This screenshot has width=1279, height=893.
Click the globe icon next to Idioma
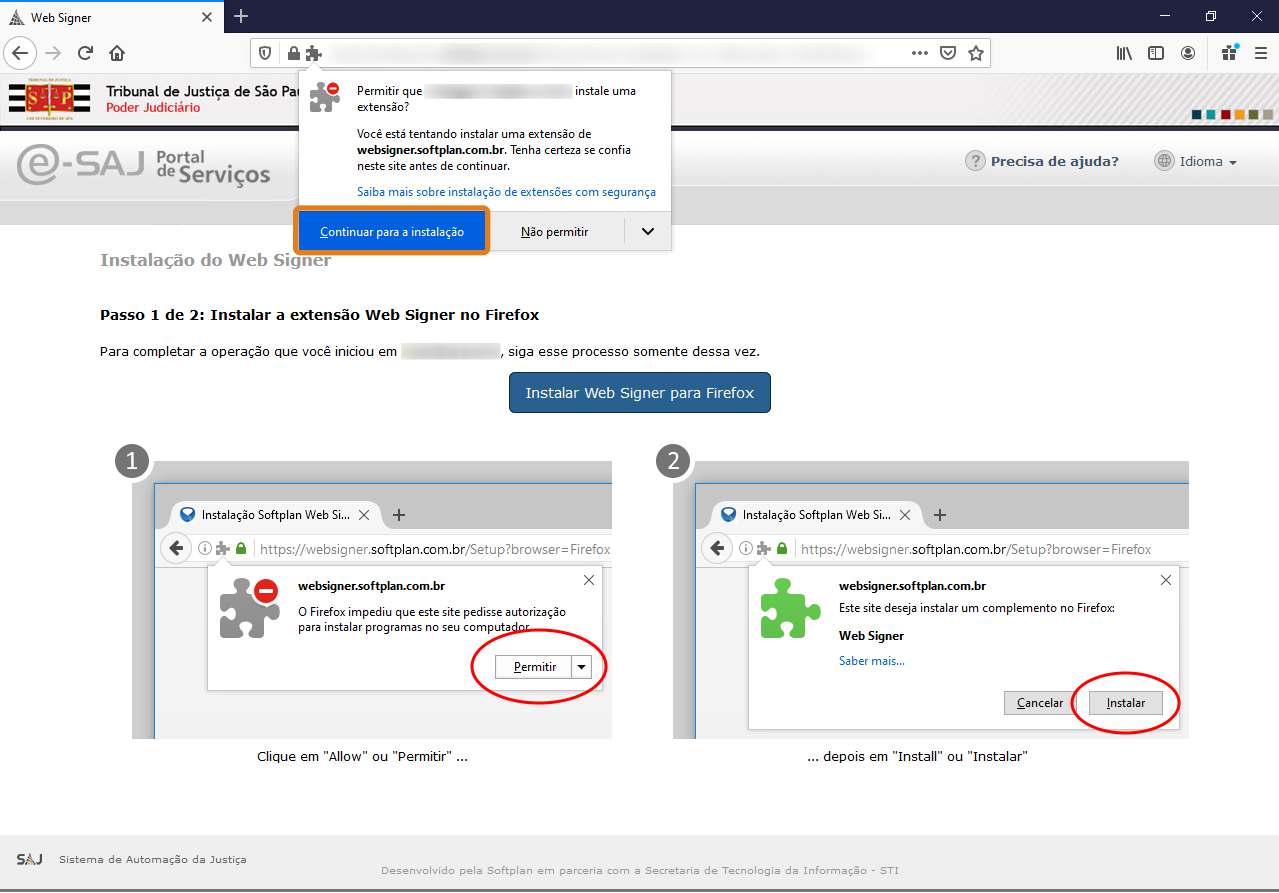(x=1164, y=161)
